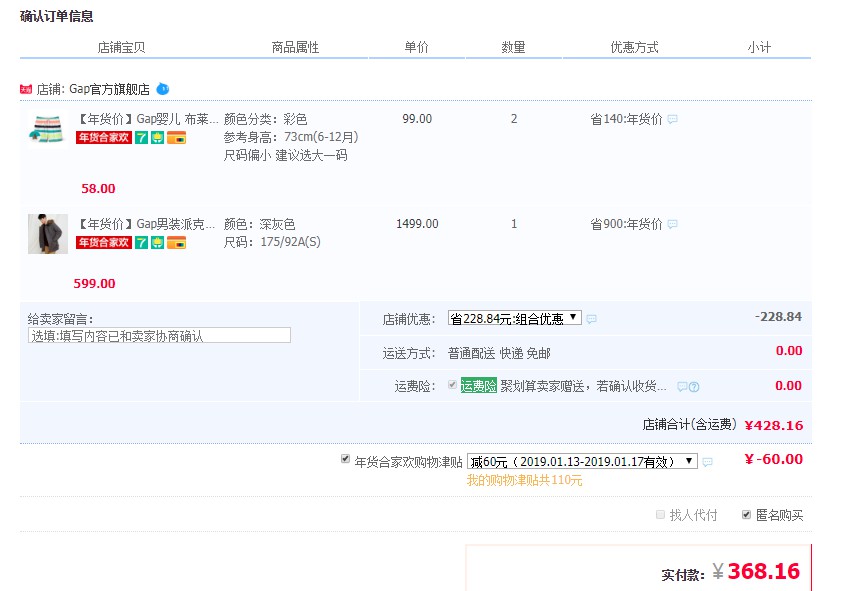The image size is (853, 591).
Task: Open the 【年货价】Gap男装派克... item link
Action: pos(146,224)
